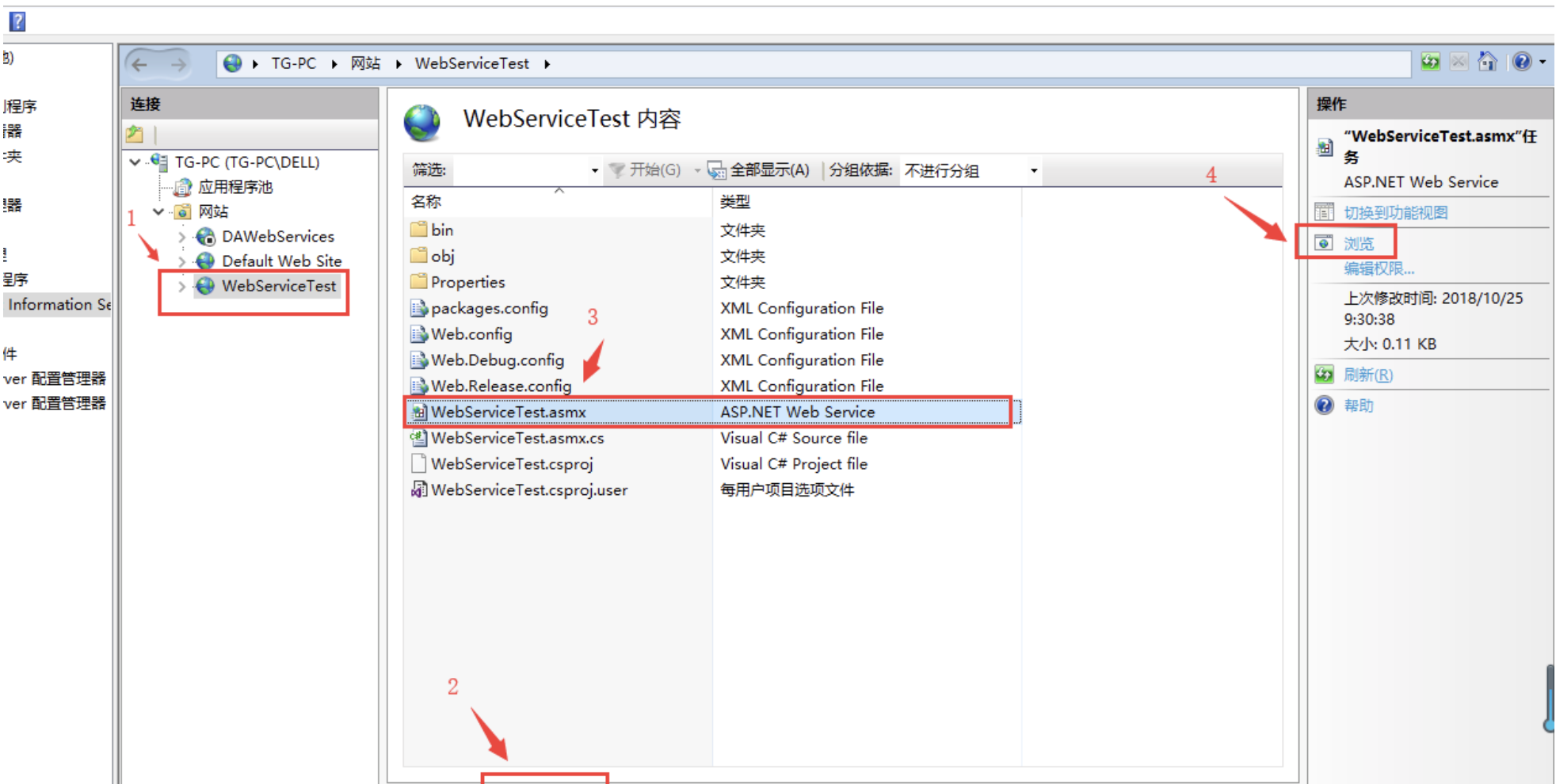Collapse the 网站 tree node
The width and height of the screenshot is (1556, 784).
click(158, 211)
